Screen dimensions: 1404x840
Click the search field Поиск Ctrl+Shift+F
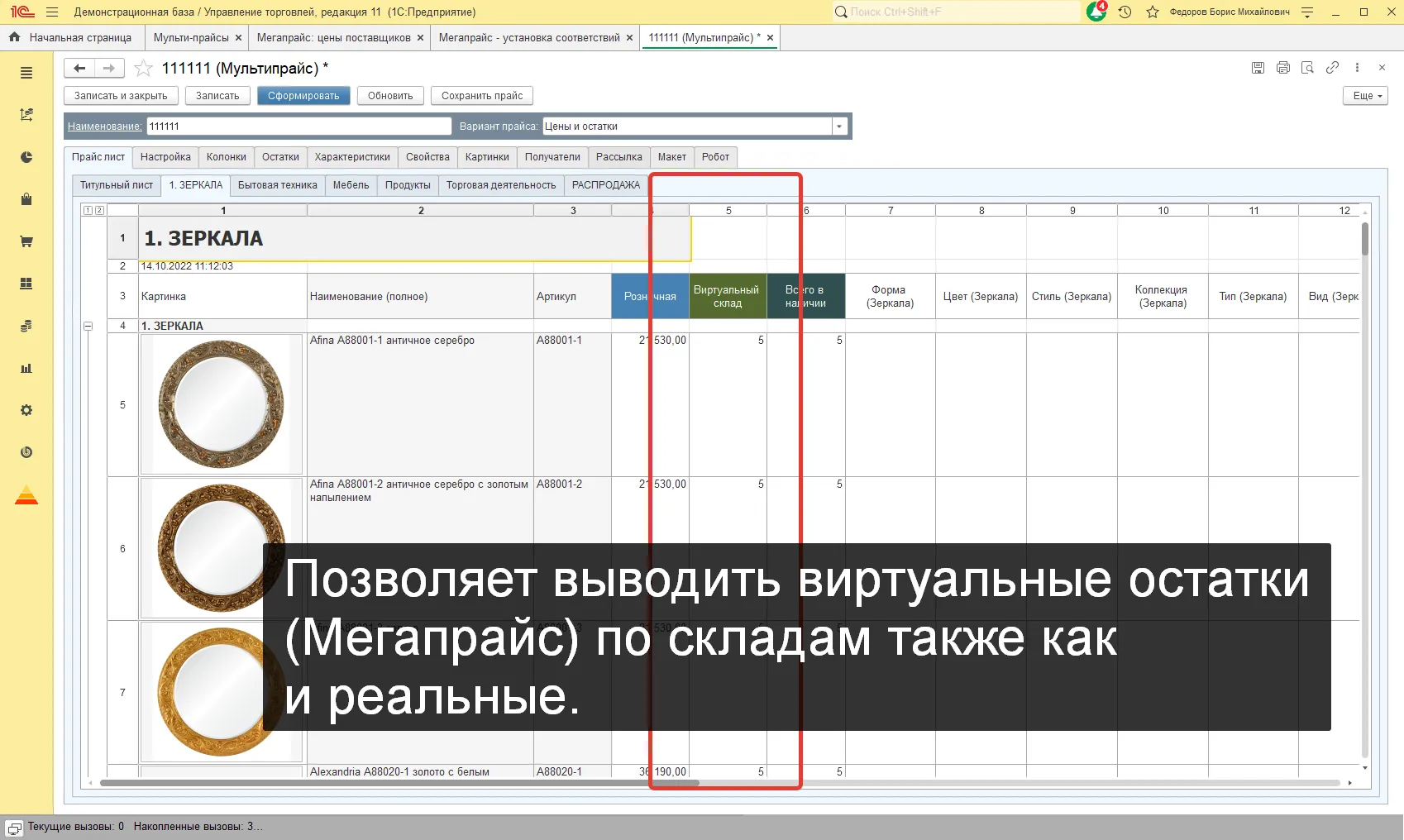point(957,12)
